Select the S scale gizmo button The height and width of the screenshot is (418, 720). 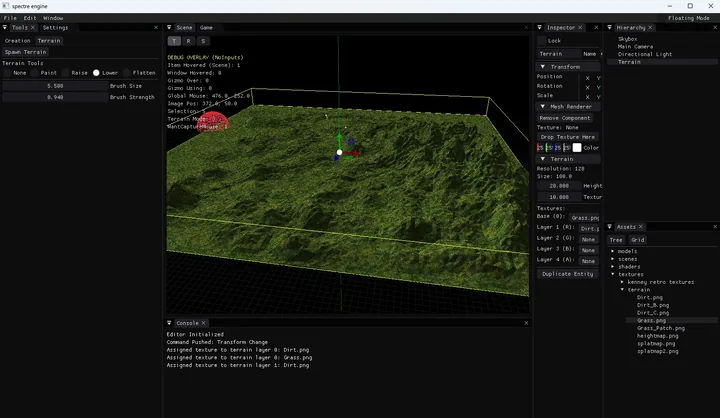pyautogui.click(x=203, y=41)
